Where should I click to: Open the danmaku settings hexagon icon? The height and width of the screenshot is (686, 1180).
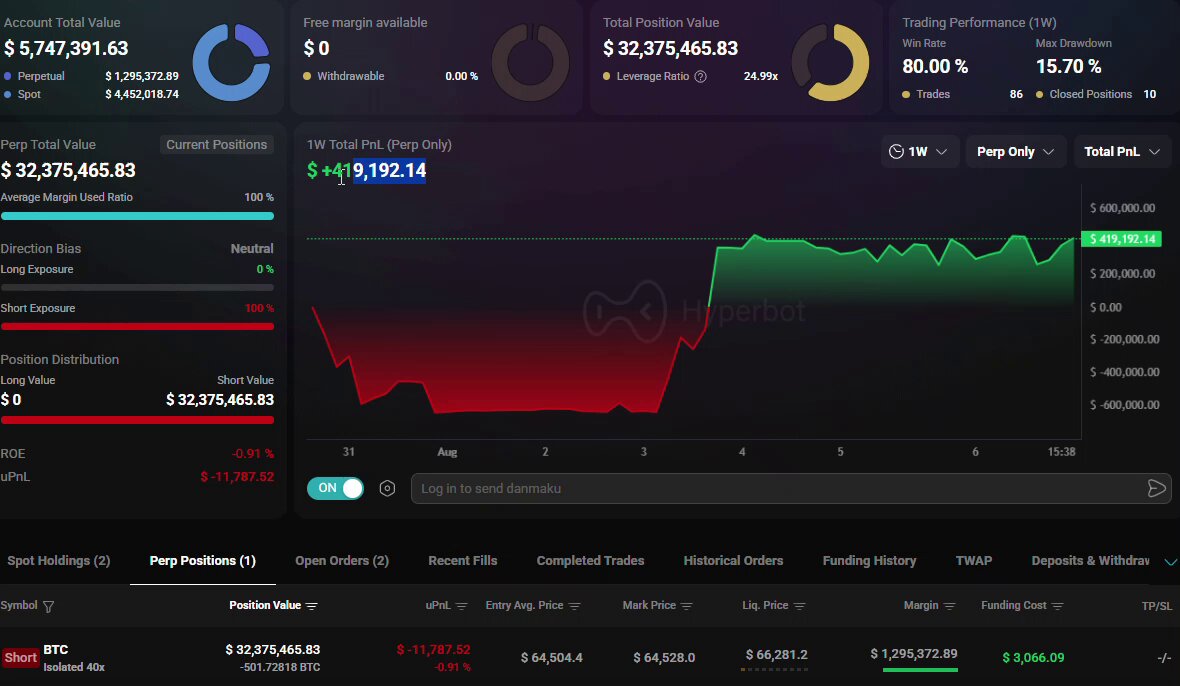pyautogui.click(x=387, y=488)
